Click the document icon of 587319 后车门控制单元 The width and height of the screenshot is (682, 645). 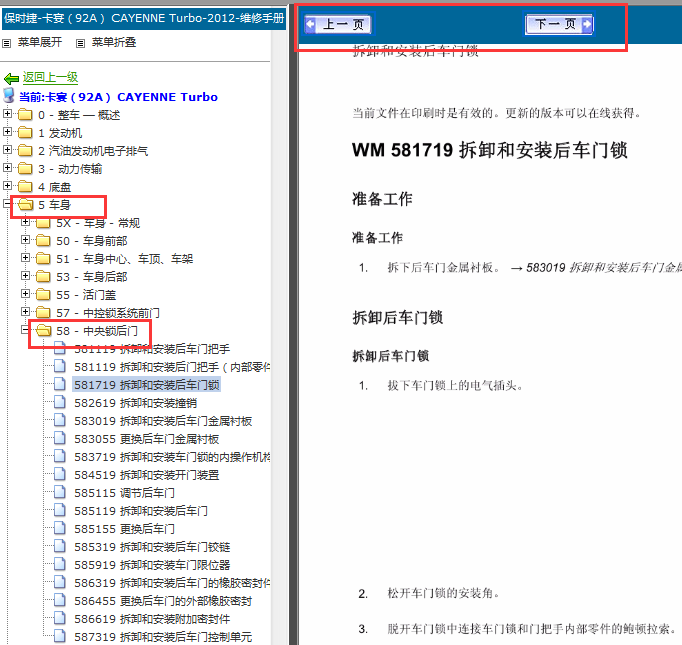(x=60, y=636)
